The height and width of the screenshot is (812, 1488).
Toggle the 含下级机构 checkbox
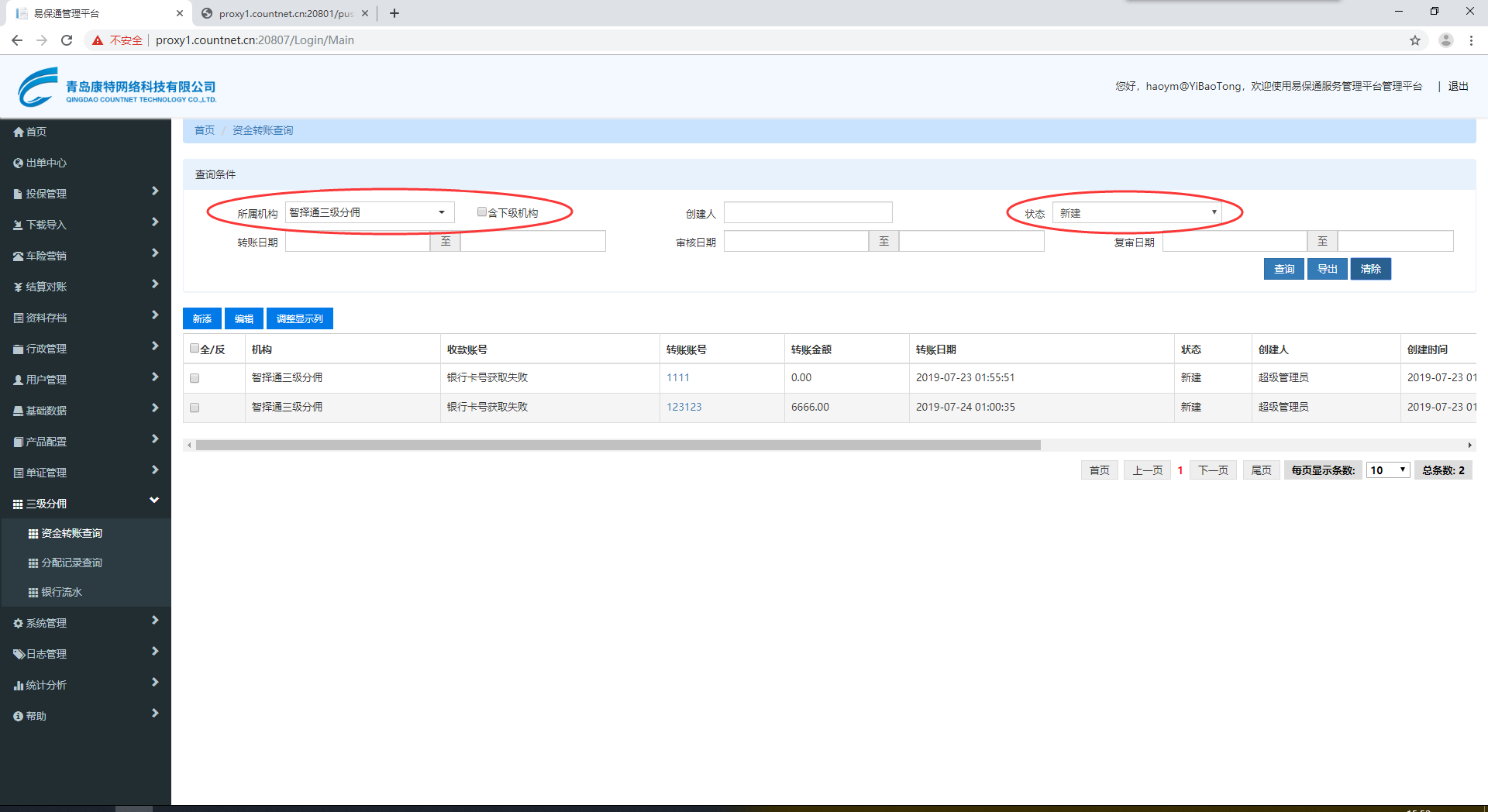[482, 212]
